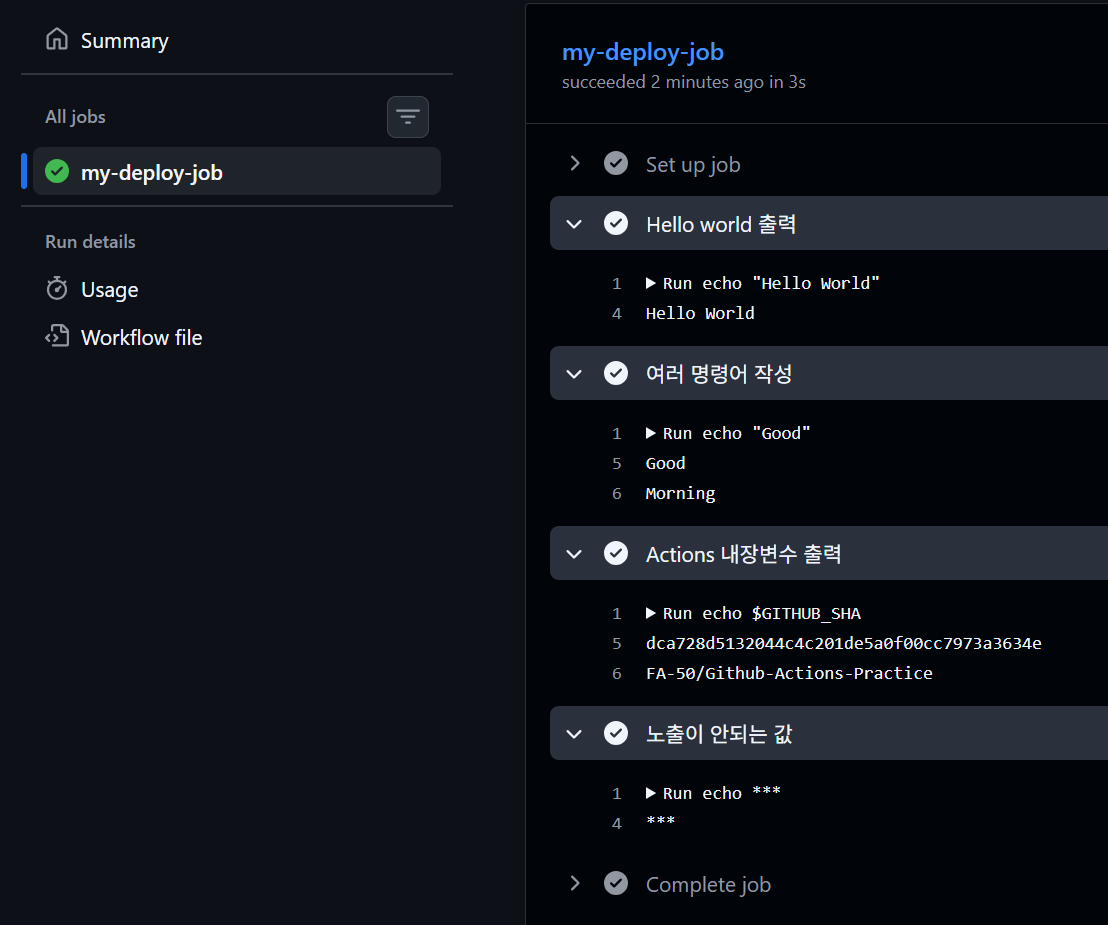Open the Usage run details page
1108x925 pixels.
[110, 290]
